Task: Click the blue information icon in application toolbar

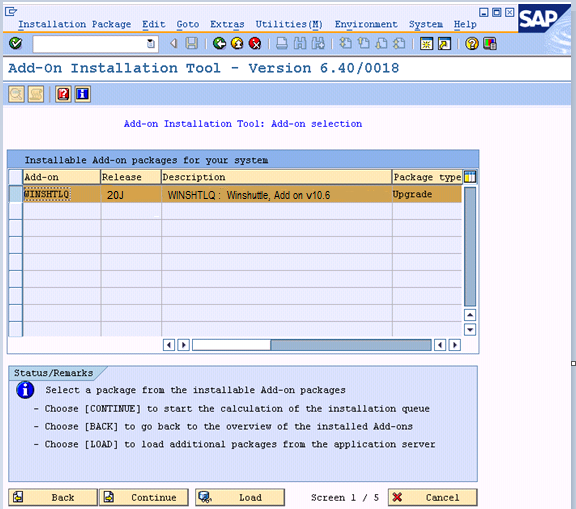Action: [x=83, y=94]
